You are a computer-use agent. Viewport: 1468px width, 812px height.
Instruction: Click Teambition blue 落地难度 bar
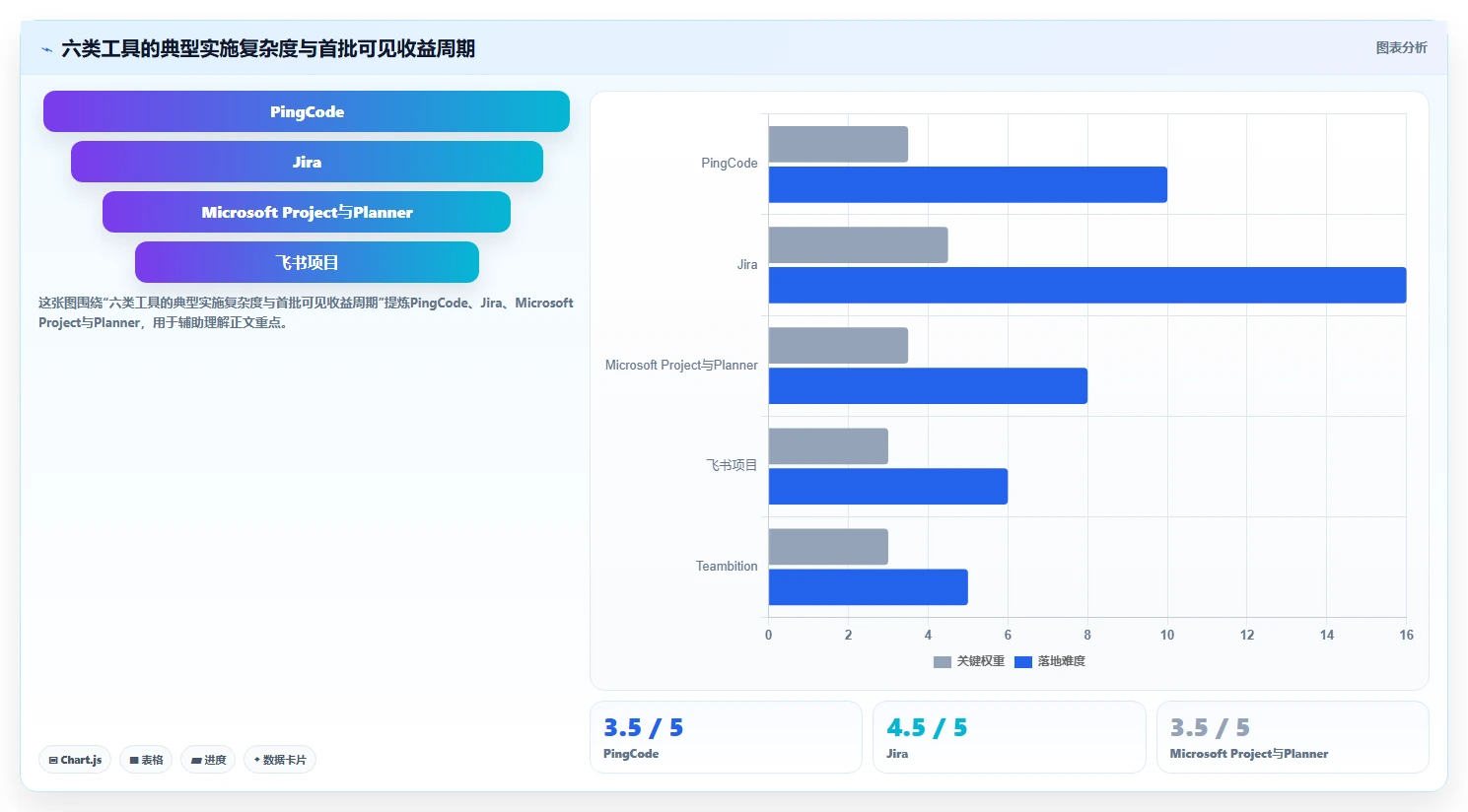point(869,586)
